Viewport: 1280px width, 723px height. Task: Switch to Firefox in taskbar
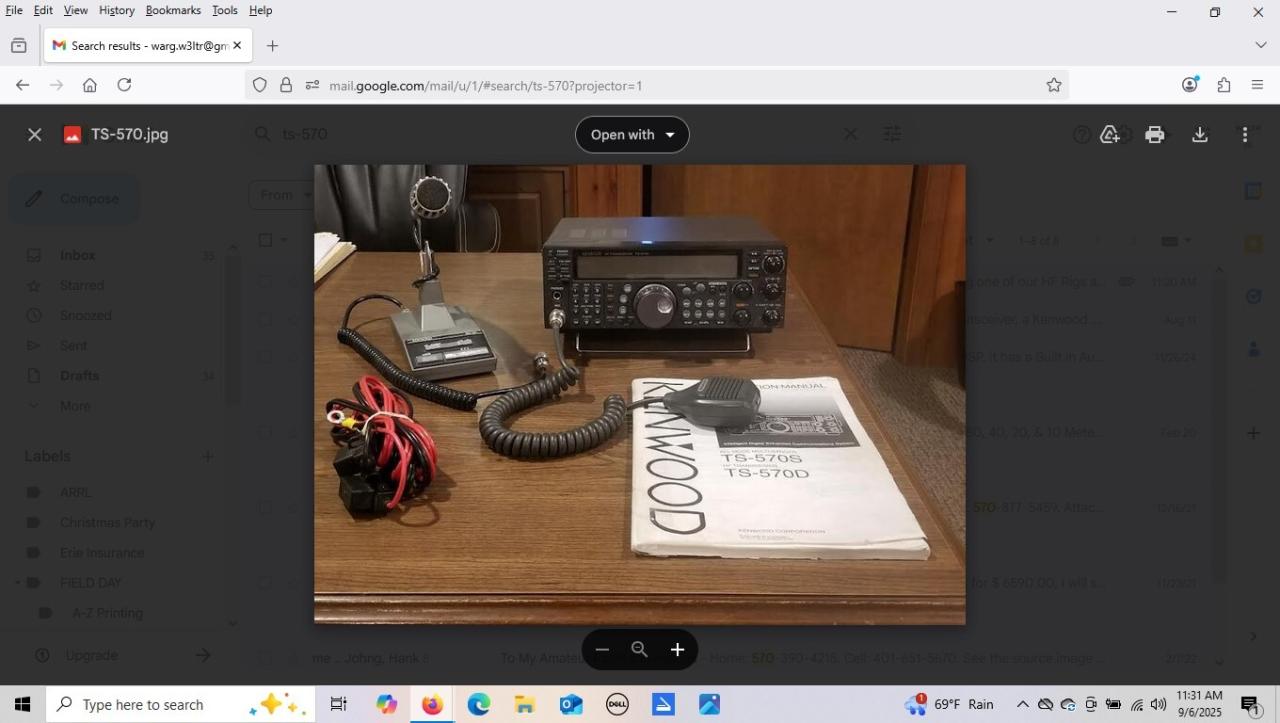(x=432, y=705)
